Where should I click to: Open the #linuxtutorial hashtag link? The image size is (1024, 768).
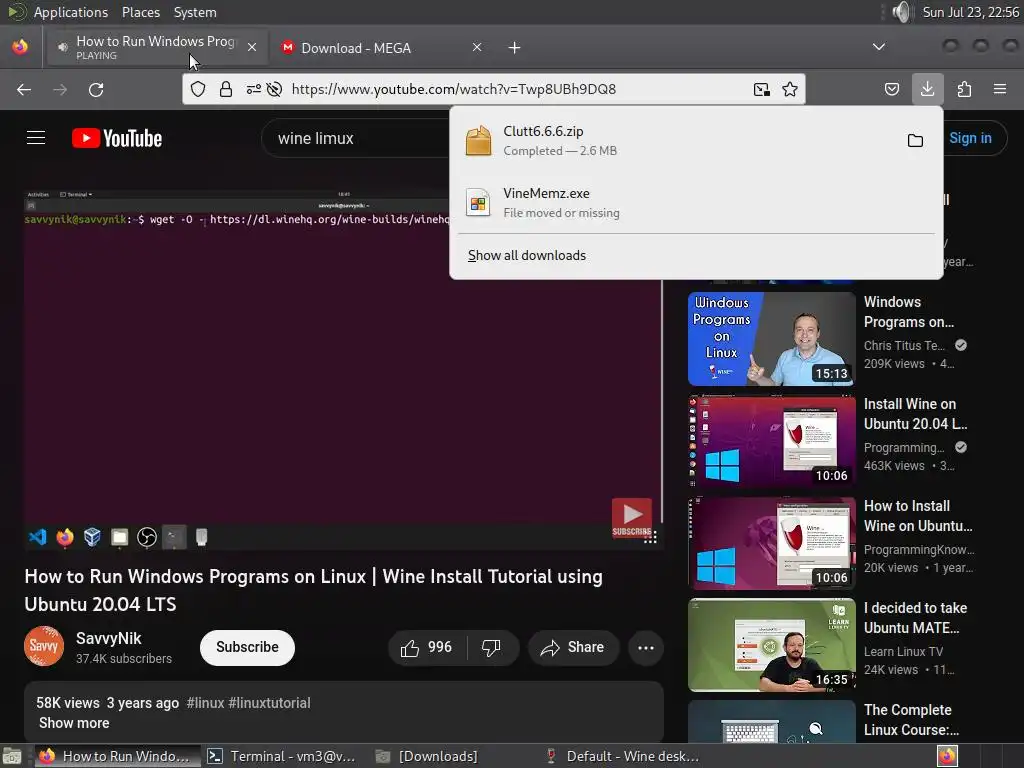pyautogui.click(x=269, y=703)
